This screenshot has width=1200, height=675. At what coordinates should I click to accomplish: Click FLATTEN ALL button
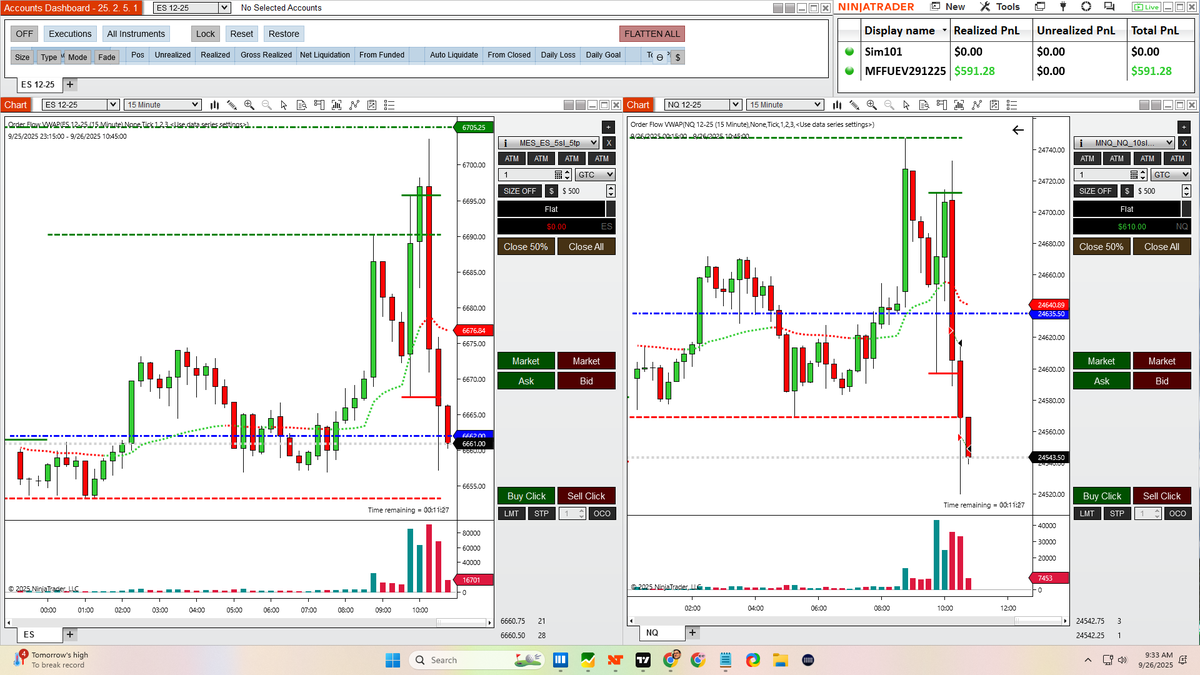tap(652, 34)
